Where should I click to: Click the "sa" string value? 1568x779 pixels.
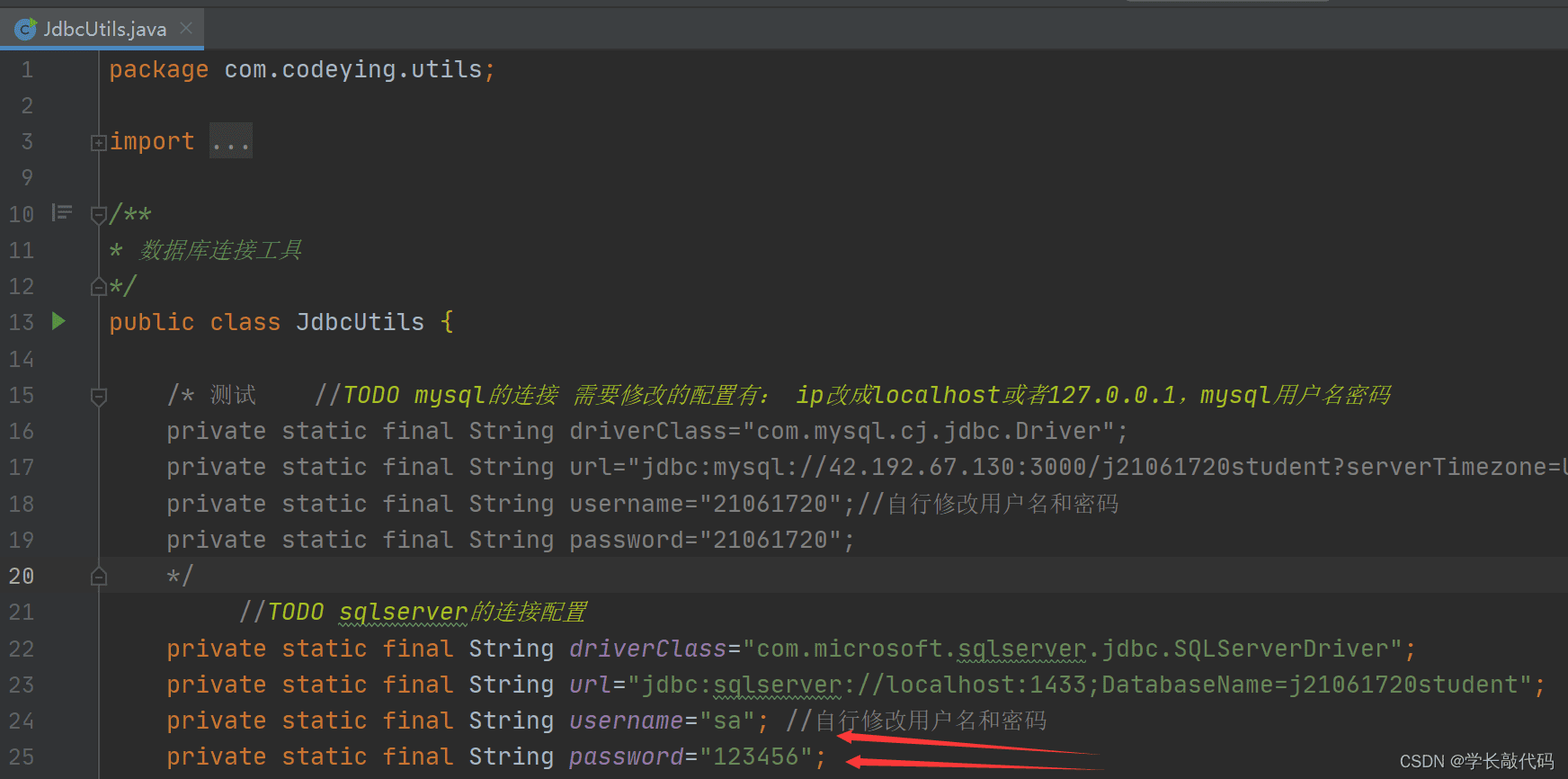(x=727, y=721)
